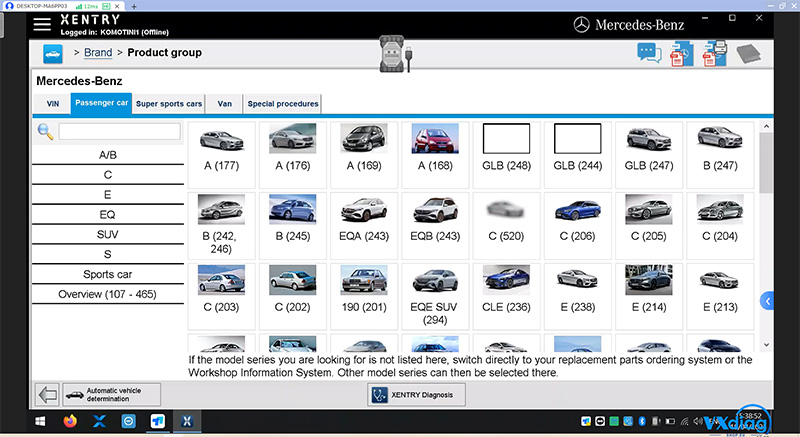The width and height of the screenshot is (800, 437).
Task: Launch Firefox from the taskbar
Action: pos(70,421)
